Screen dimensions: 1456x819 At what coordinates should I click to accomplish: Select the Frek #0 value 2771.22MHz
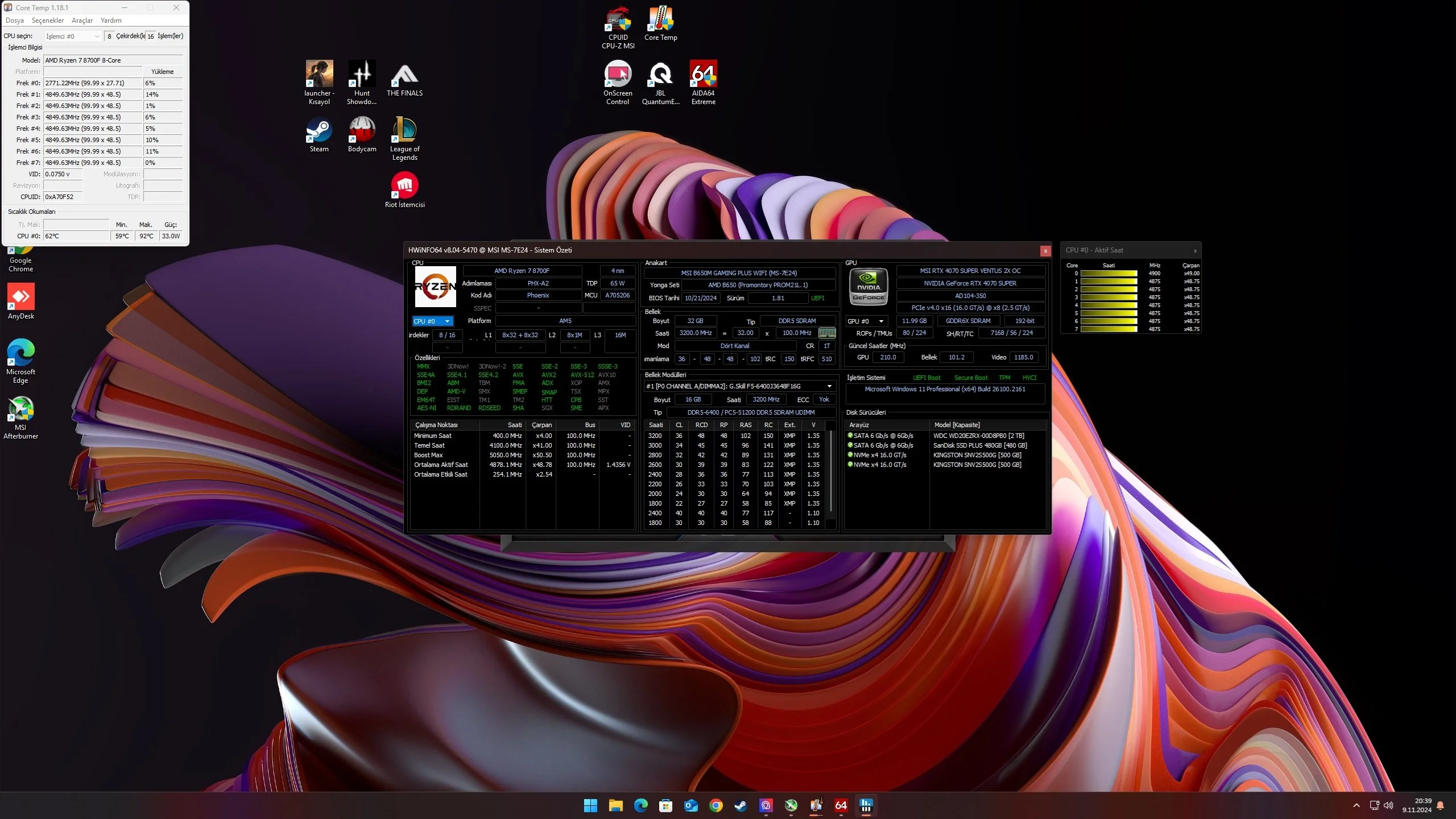click(92, 83)
